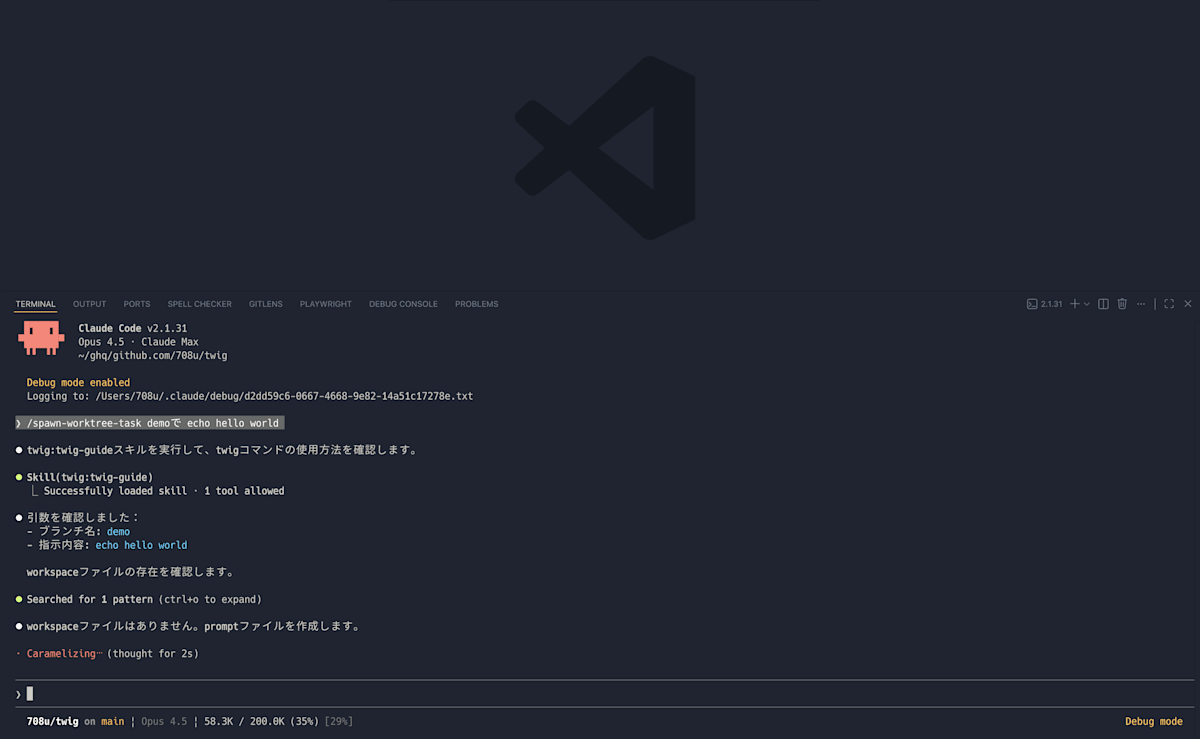Toggle Debug mode in the status bar
This screenshot has height=739, width=1200.
point(1153,721)
